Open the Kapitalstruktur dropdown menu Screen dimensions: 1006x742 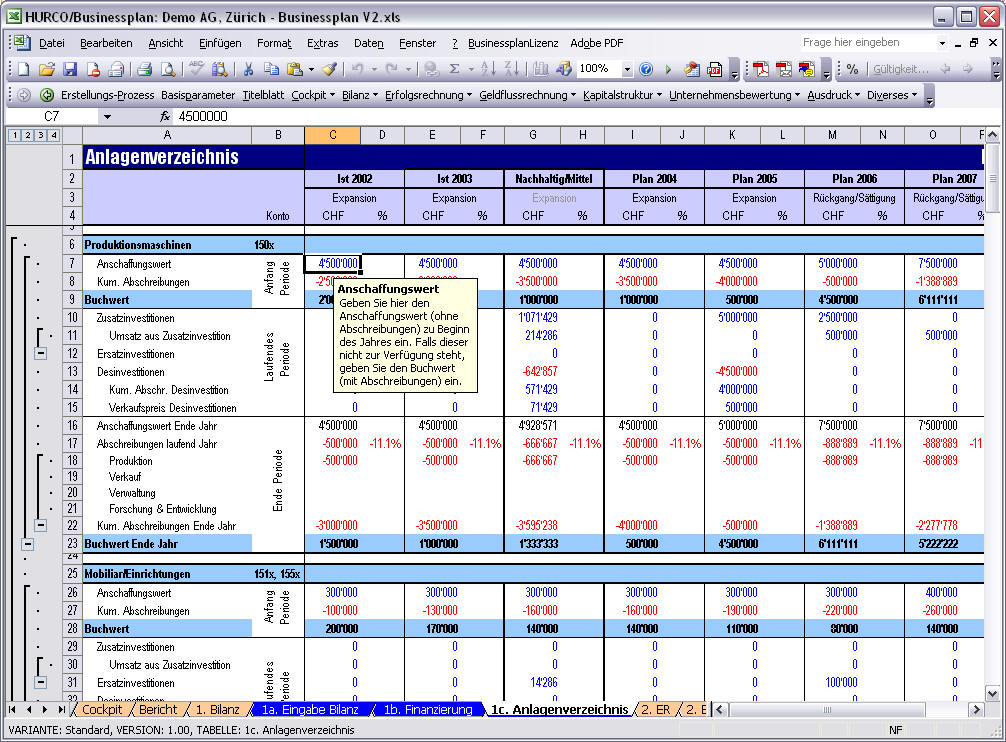[x=622, y=95]
